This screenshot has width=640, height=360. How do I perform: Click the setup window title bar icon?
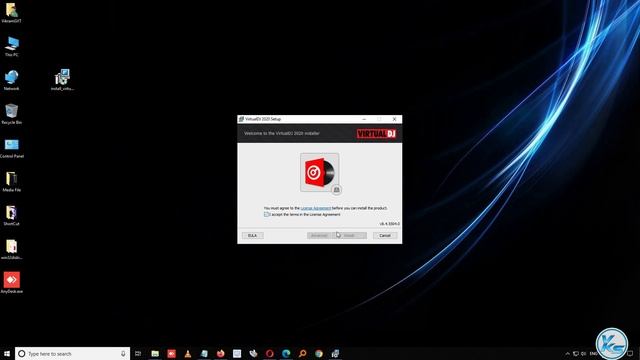pyautogui.click(x=241, y=119)
